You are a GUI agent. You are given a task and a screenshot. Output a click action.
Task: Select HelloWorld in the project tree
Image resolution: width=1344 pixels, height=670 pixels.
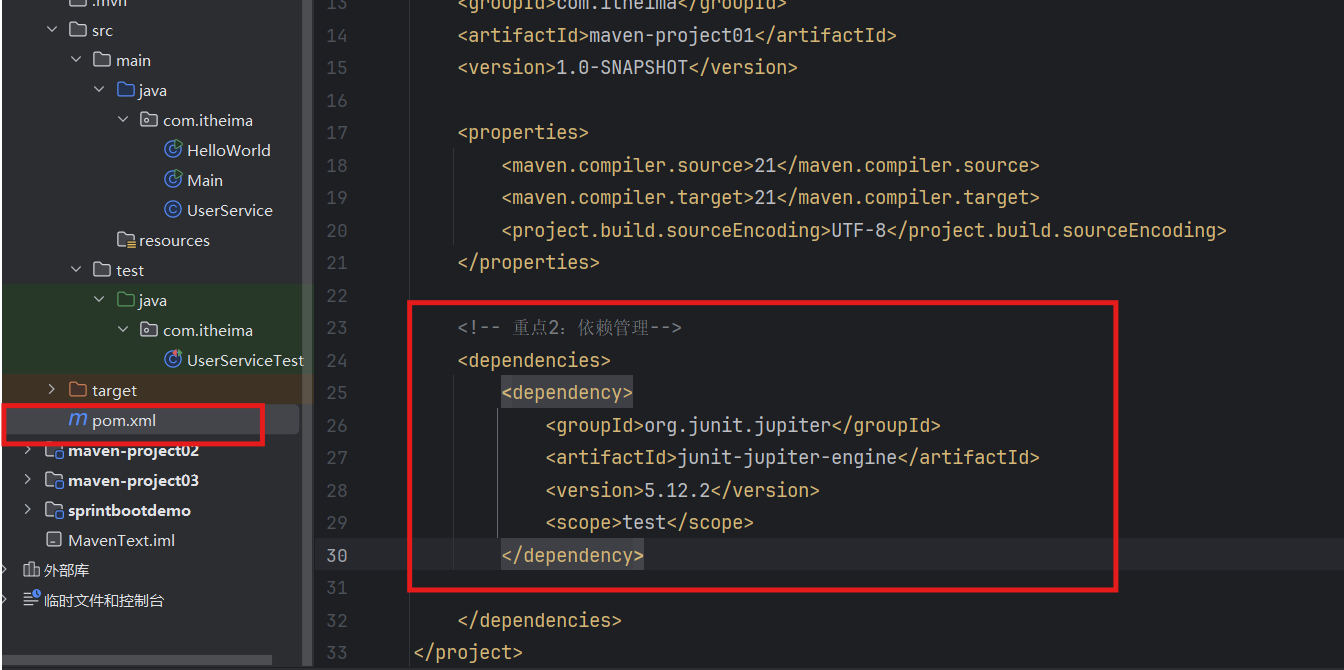tap(229, 150)
